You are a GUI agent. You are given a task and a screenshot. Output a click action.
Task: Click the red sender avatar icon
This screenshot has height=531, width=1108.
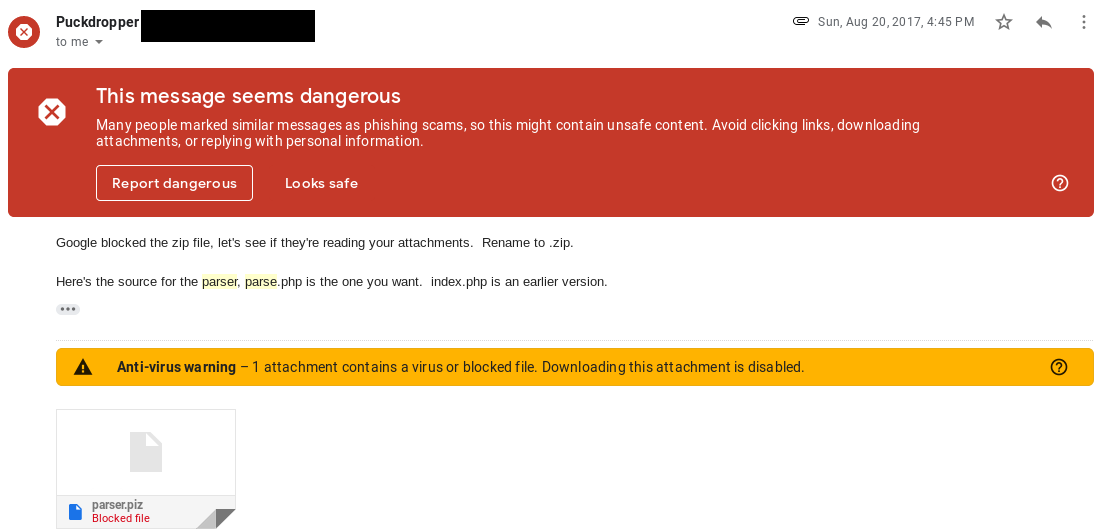24,32
